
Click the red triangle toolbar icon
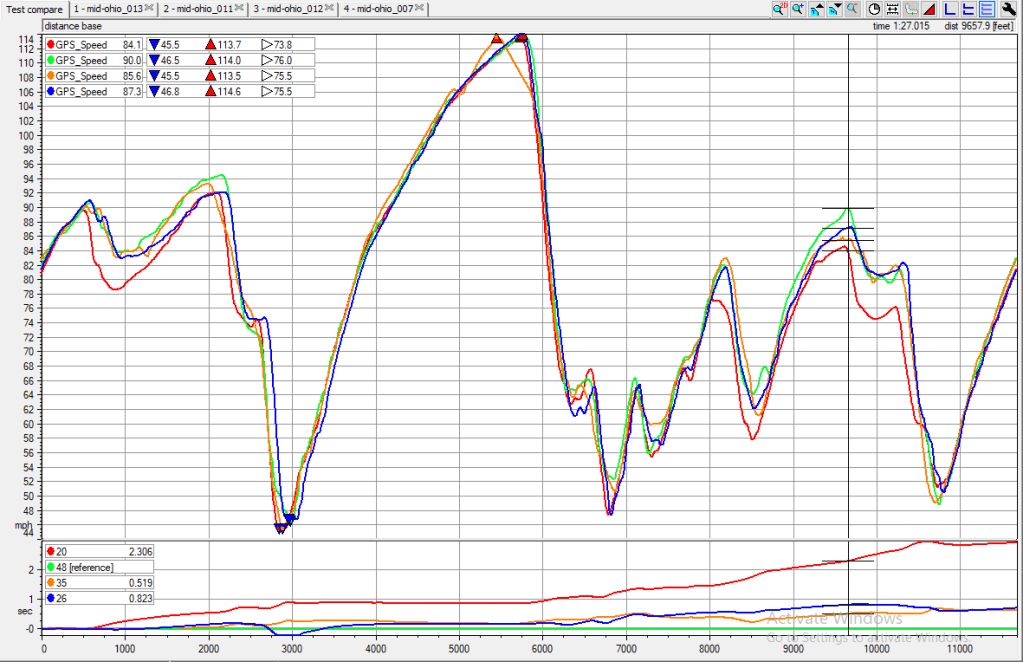coord(929,8)
